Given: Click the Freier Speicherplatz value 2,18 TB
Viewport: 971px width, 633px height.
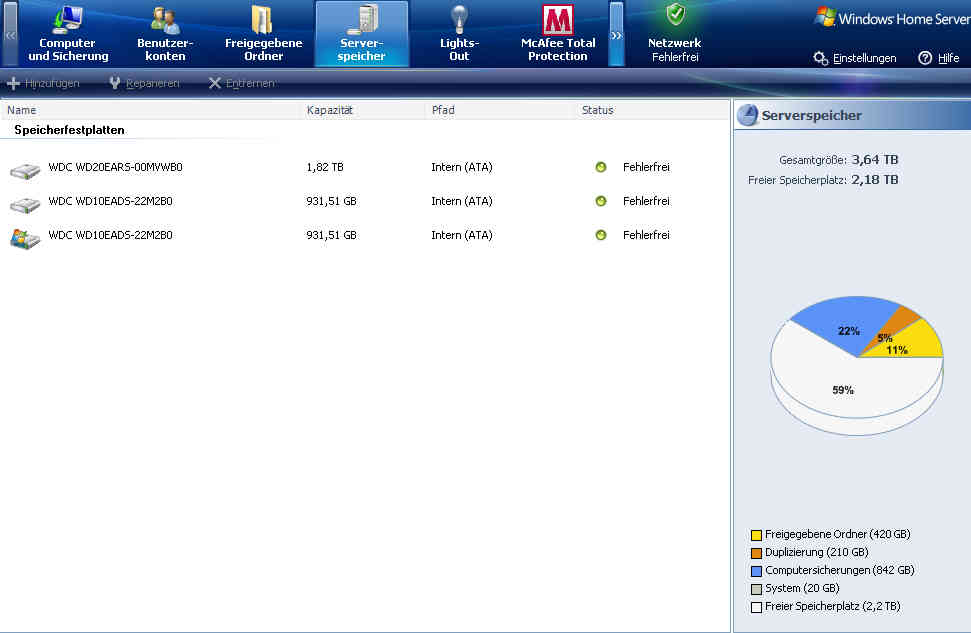Looking at the screenshot, I should [874, 180].
